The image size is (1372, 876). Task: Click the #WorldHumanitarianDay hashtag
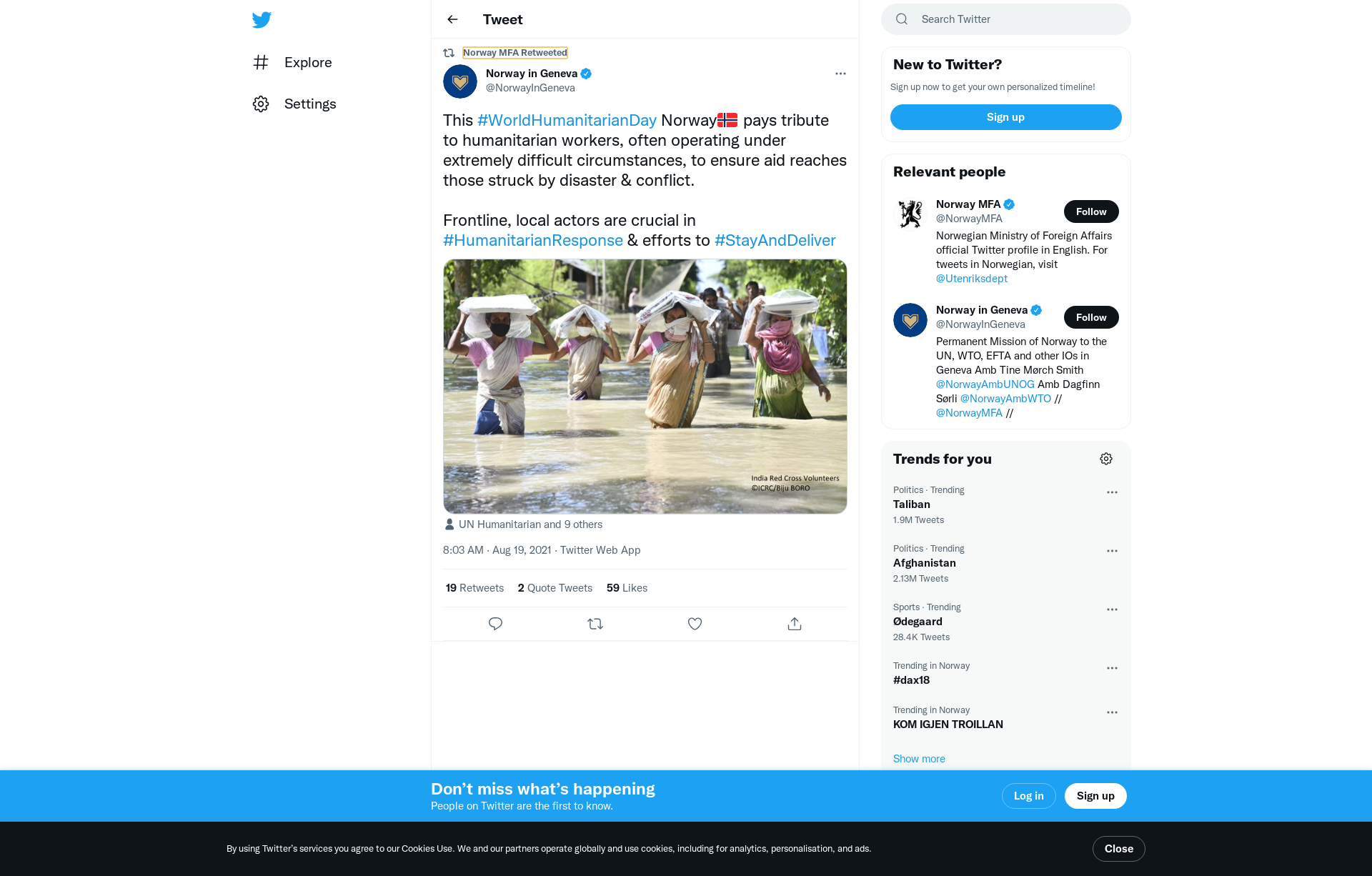pos(567,120)
